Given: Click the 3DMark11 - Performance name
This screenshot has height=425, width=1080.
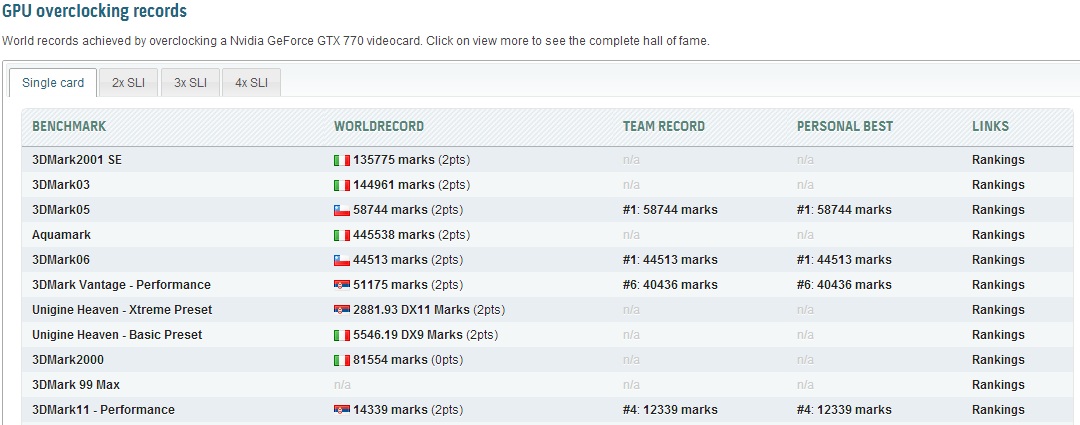Looking at the screenshot, I should tap(103, 410).
